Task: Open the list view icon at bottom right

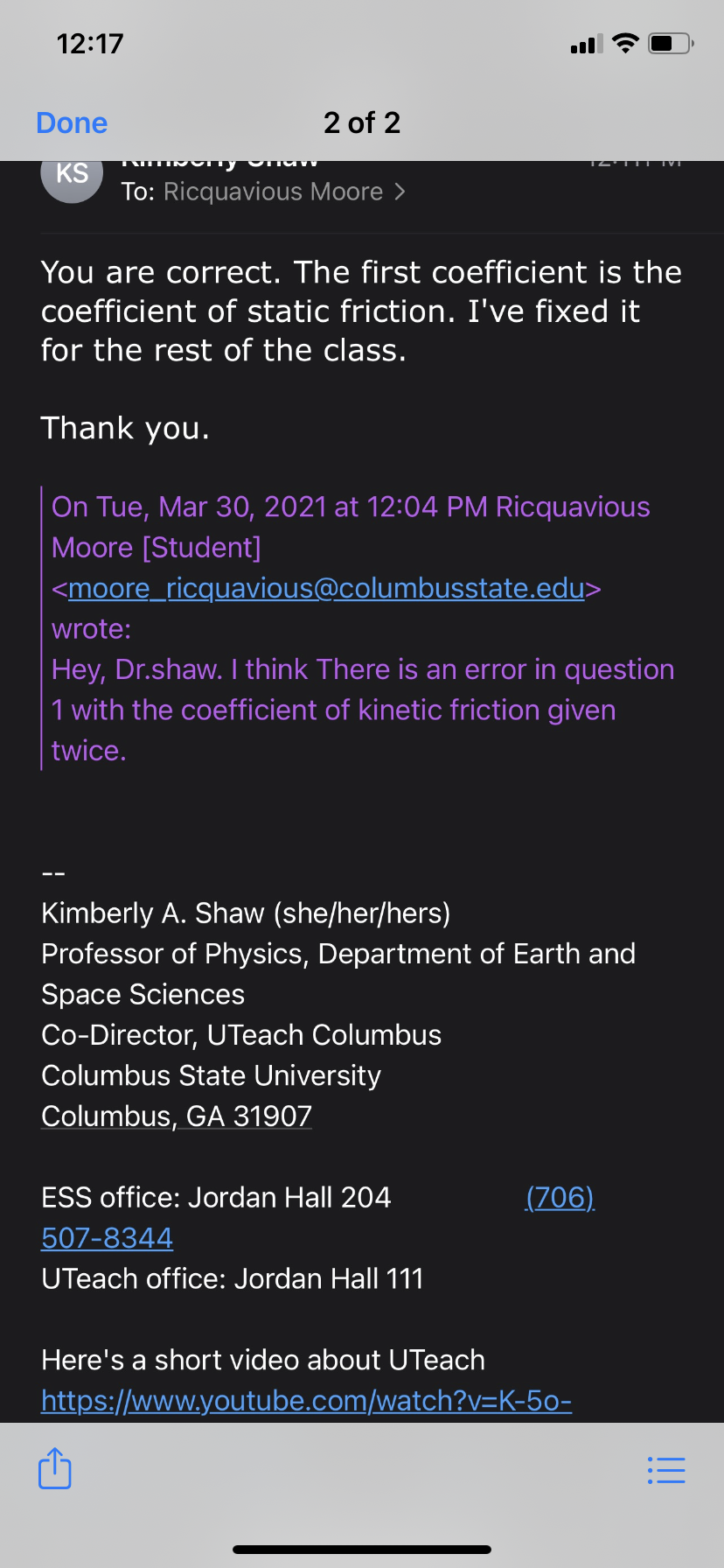Action: click(x=666, y=1470)
